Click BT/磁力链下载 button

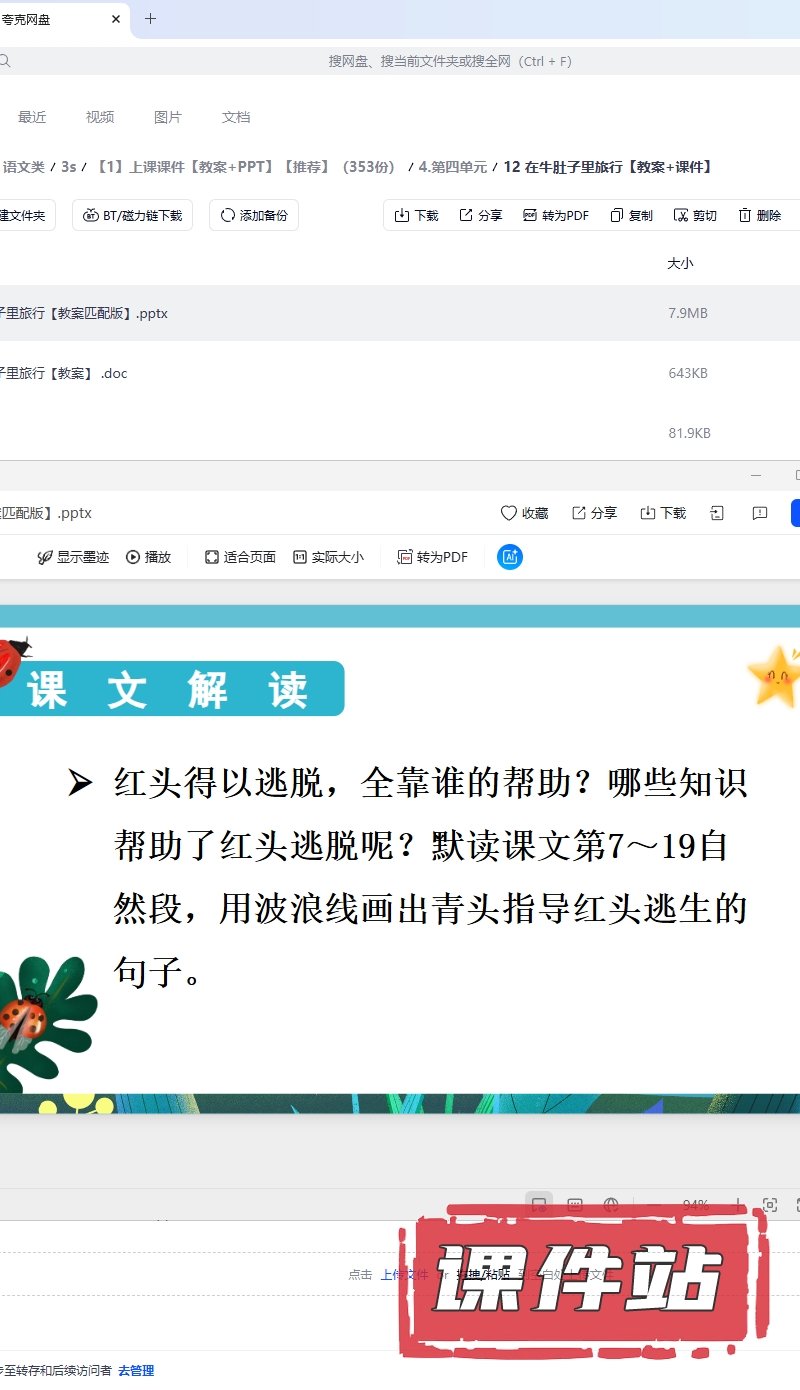coord(133,215)
